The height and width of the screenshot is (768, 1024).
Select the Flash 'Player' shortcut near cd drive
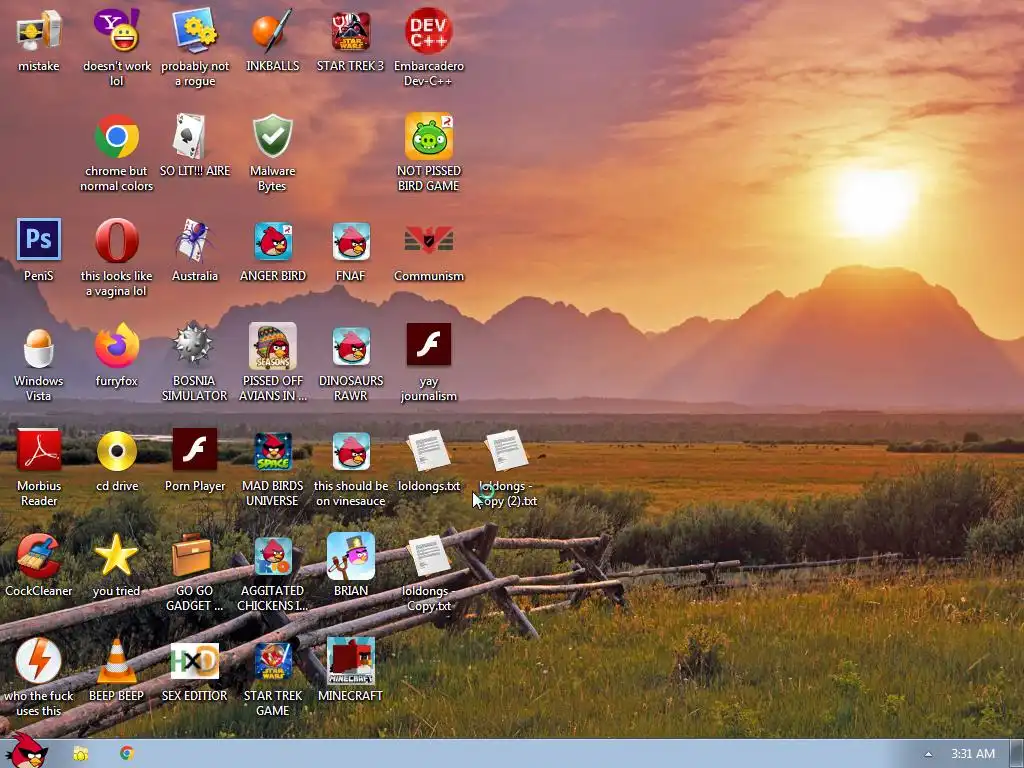click(195, 451)
